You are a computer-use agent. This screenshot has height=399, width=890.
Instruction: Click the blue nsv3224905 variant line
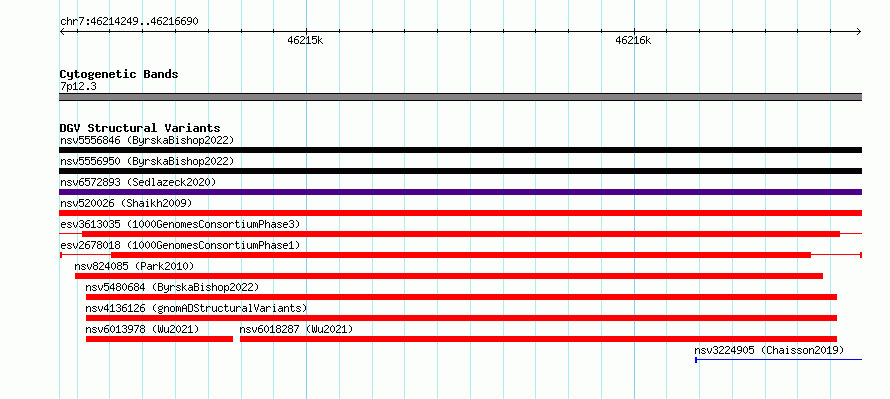[779, 359]
